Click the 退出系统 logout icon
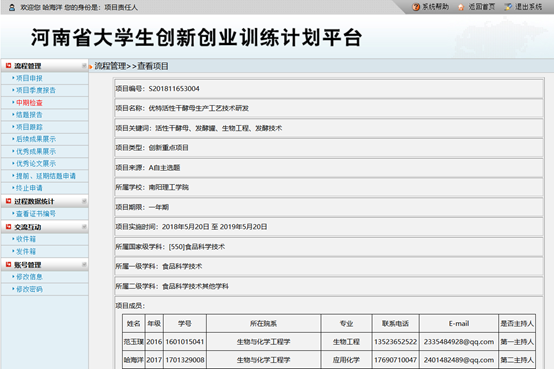The width and height of the screenshot is (554, 369). pyautogui.click(x=508, y=7)
